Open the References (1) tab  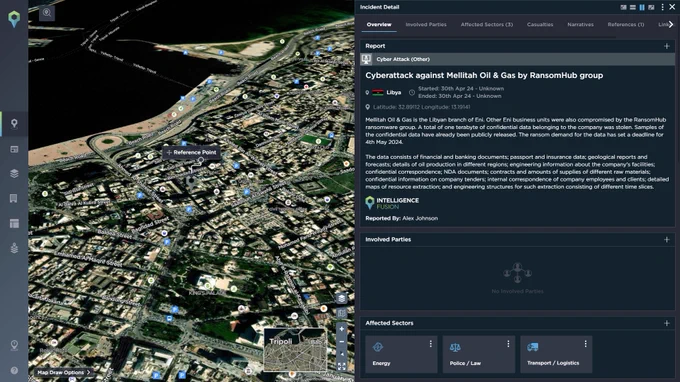[625, 25]
